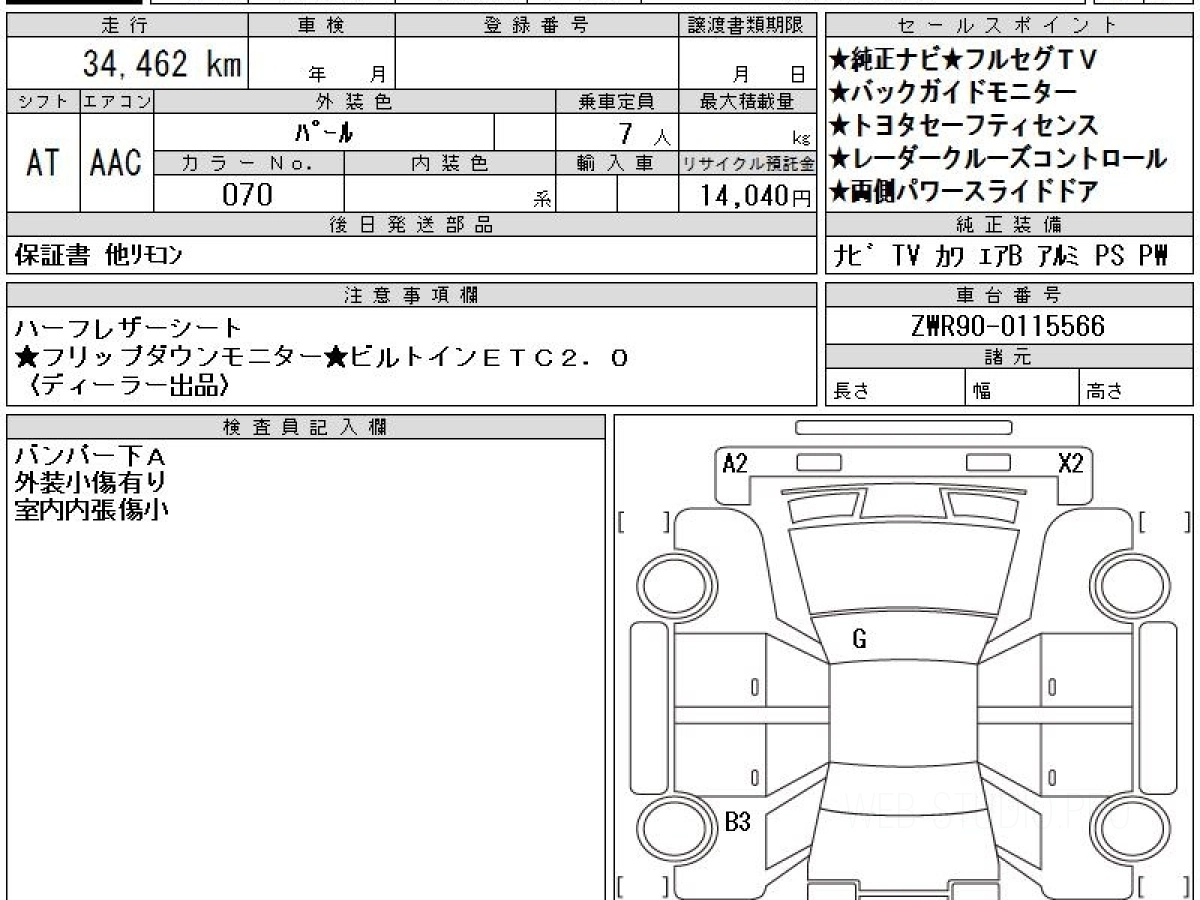Click the ★バックガイドモニター line
This screenshot has width=1200, height=900.
[x=953, y=93]
